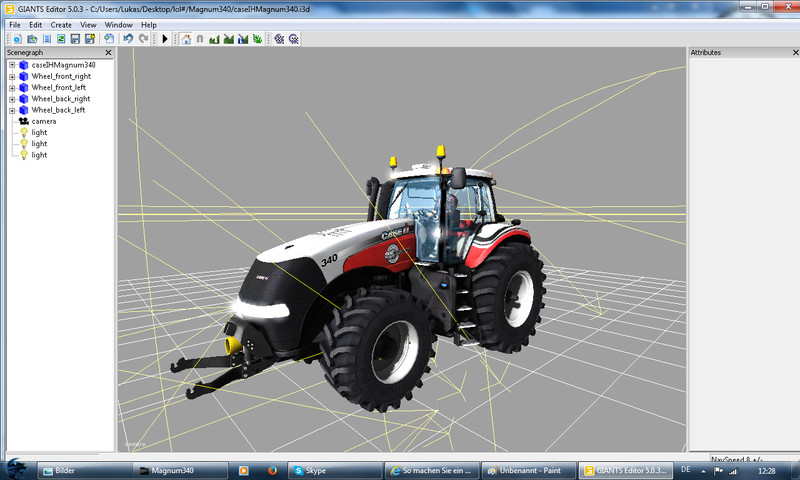Select Wheel_front_right in the Scenegraph

click(x=61, y=76)
